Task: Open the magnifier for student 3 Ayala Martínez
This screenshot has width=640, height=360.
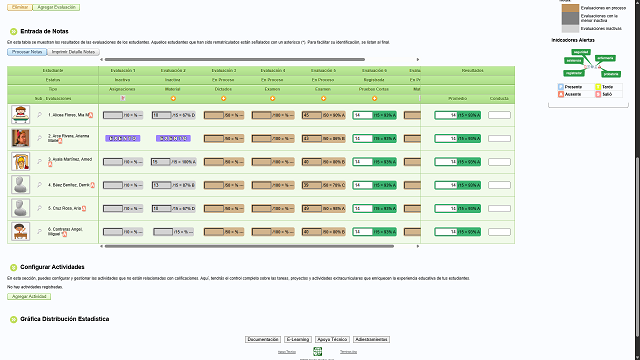Action: click(40, 162)
